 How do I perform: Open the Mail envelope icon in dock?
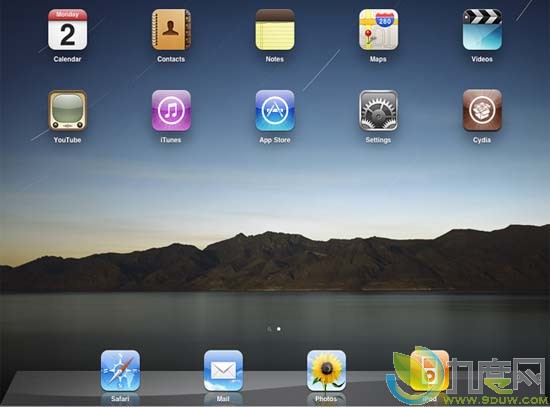pyautogui.click(x=223, y=371)
